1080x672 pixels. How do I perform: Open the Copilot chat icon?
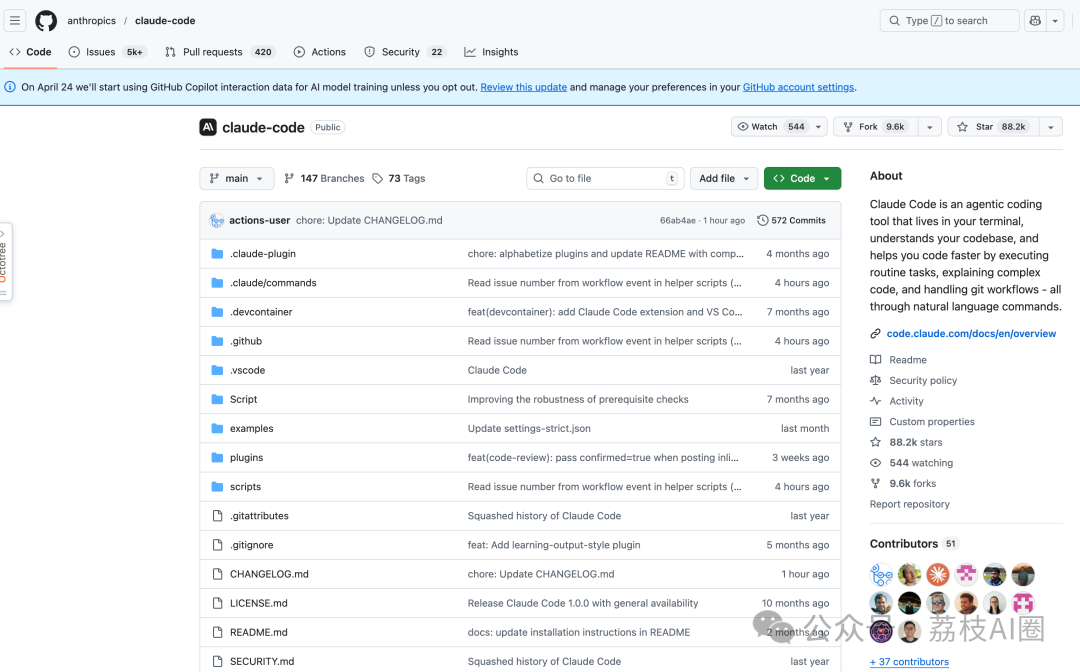tap(1035, 21)
